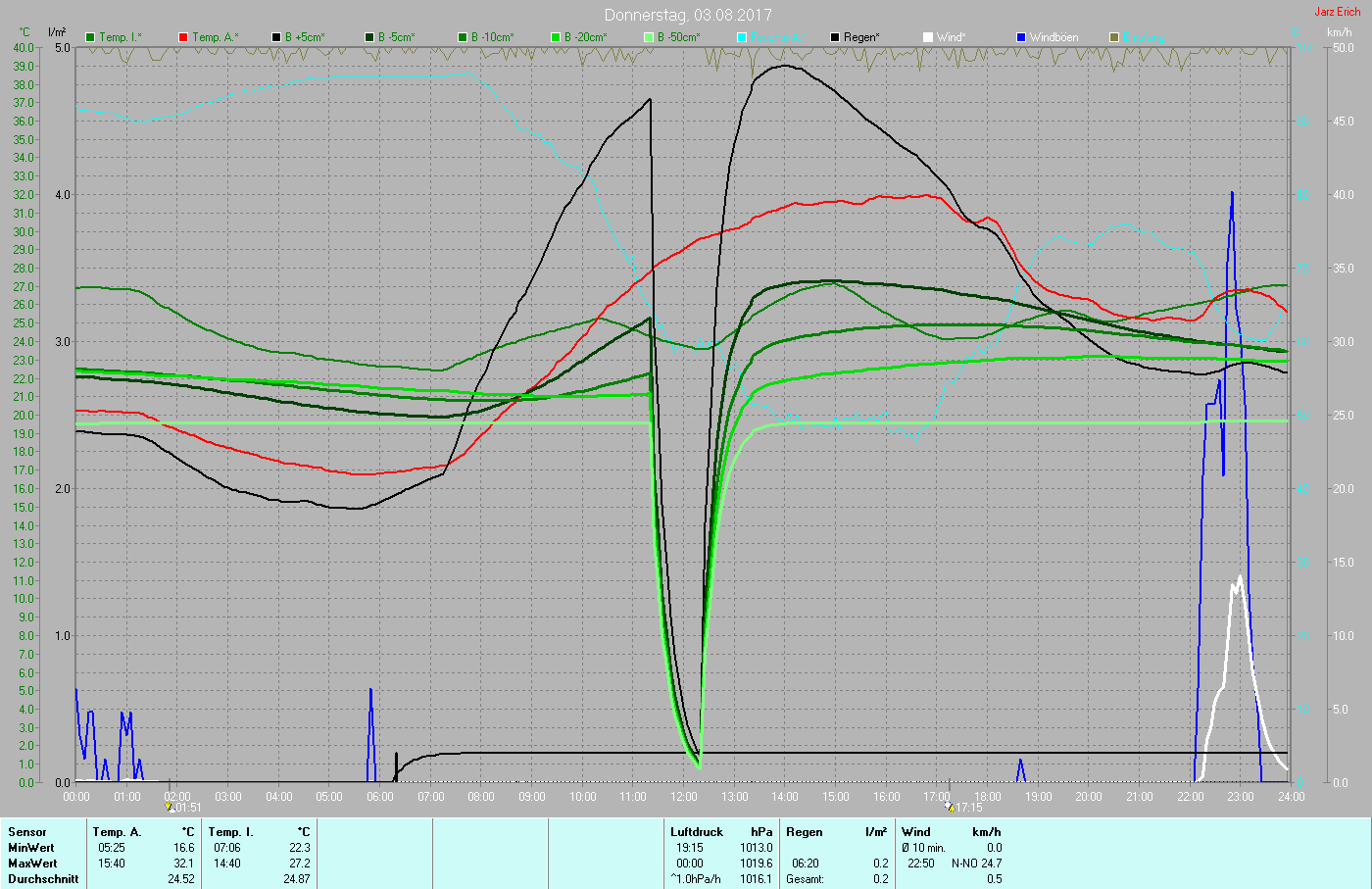This screenshot has width=1372, height=889.
Task: Click the Temp. A. column header
Action: 118,832
